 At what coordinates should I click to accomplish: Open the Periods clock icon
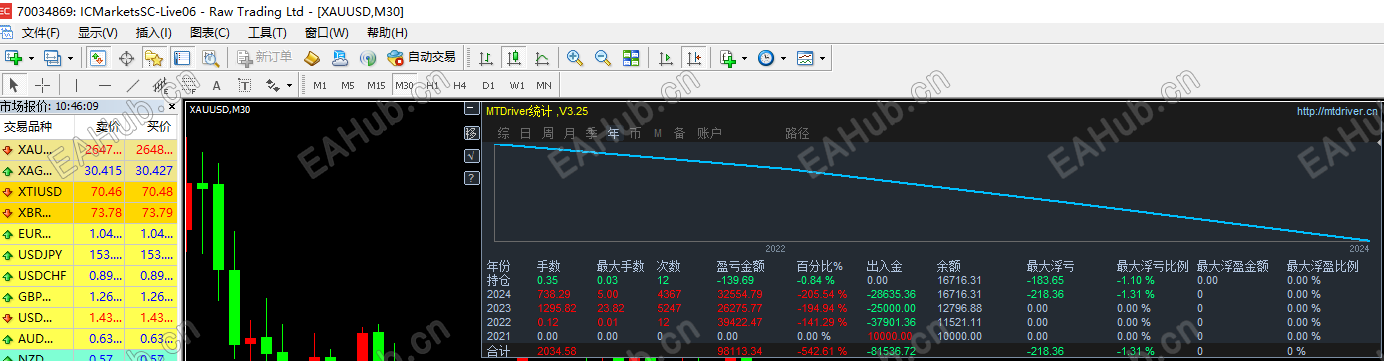pyautogui.click(x=766, y=57)
